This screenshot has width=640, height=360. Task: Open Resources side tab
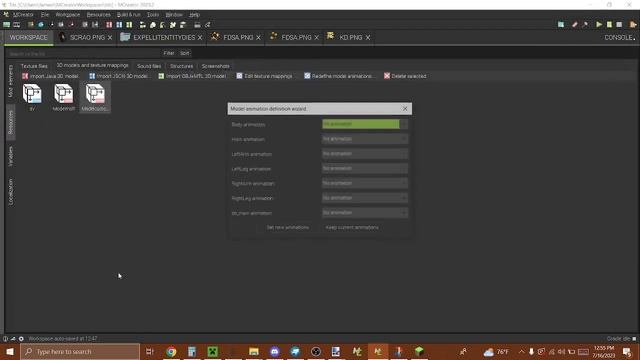coord(11,122)
